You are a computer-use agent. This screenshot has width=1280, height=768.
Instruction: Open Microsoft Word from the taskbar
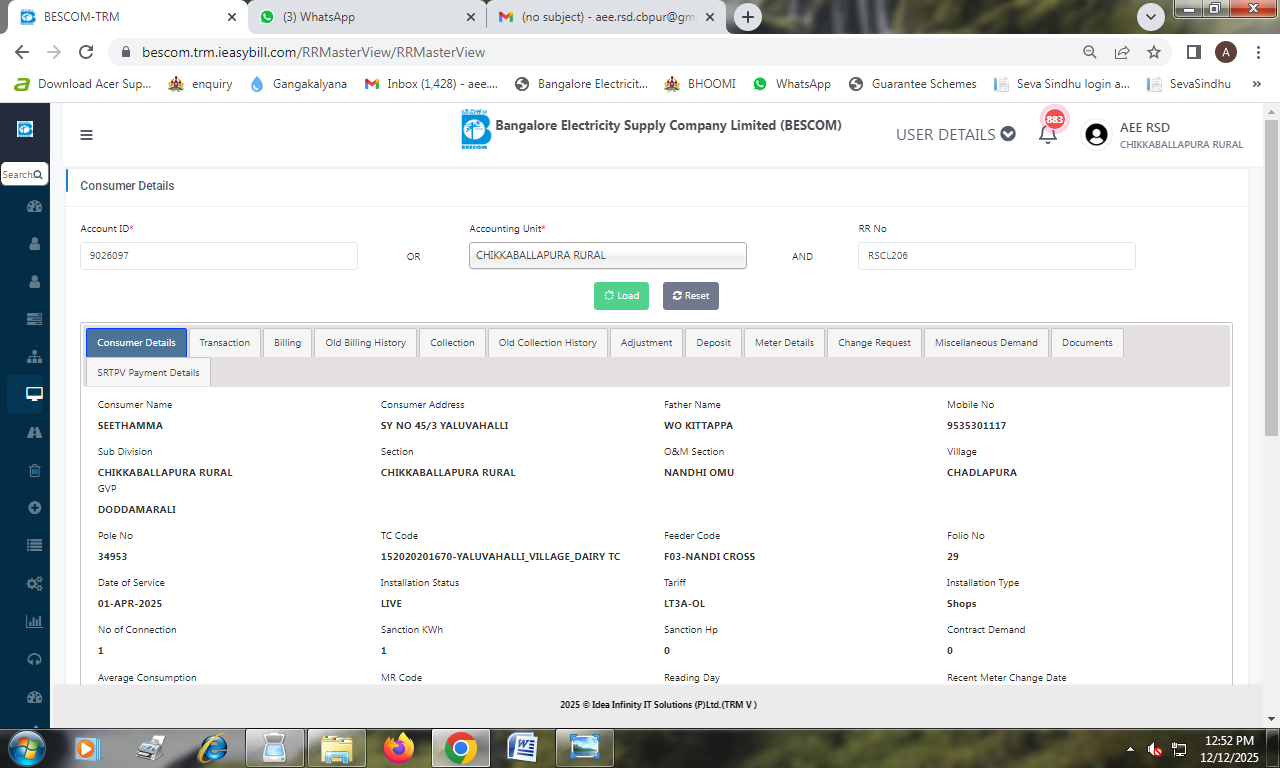pos(523,747)
